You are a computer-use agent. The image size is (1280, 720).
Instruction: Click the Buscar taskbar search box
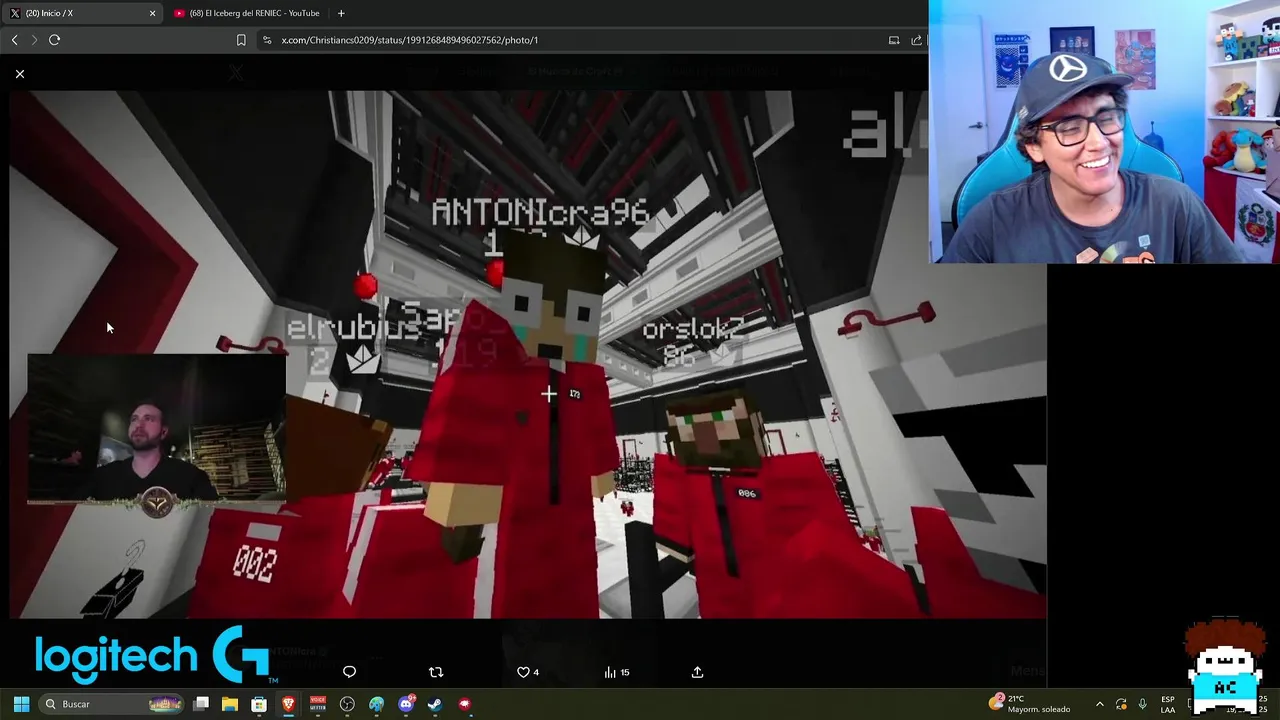(112, 704)
